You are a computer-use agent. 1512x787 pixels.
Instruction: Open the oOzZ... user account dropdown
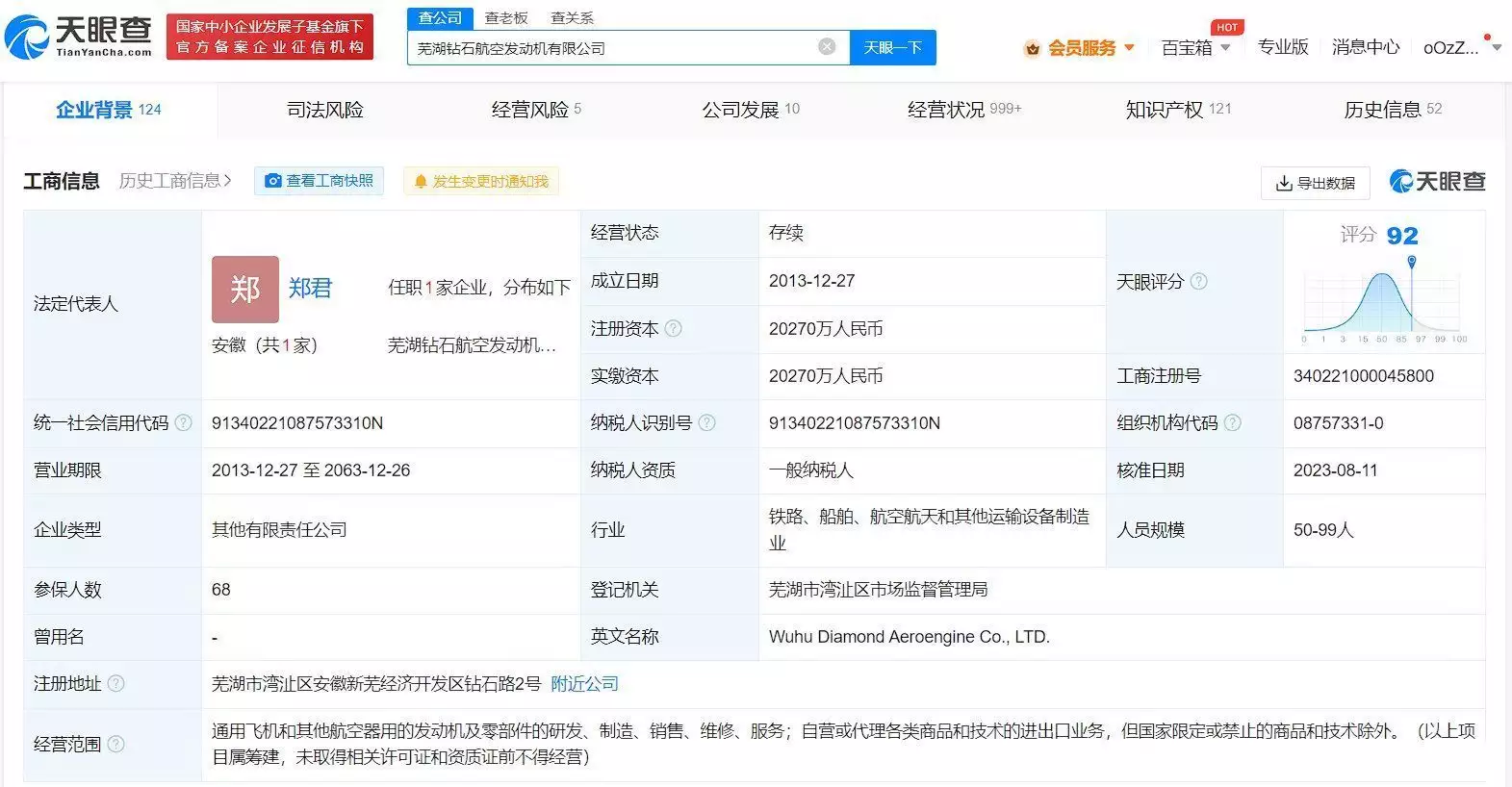click(1462, 47)
